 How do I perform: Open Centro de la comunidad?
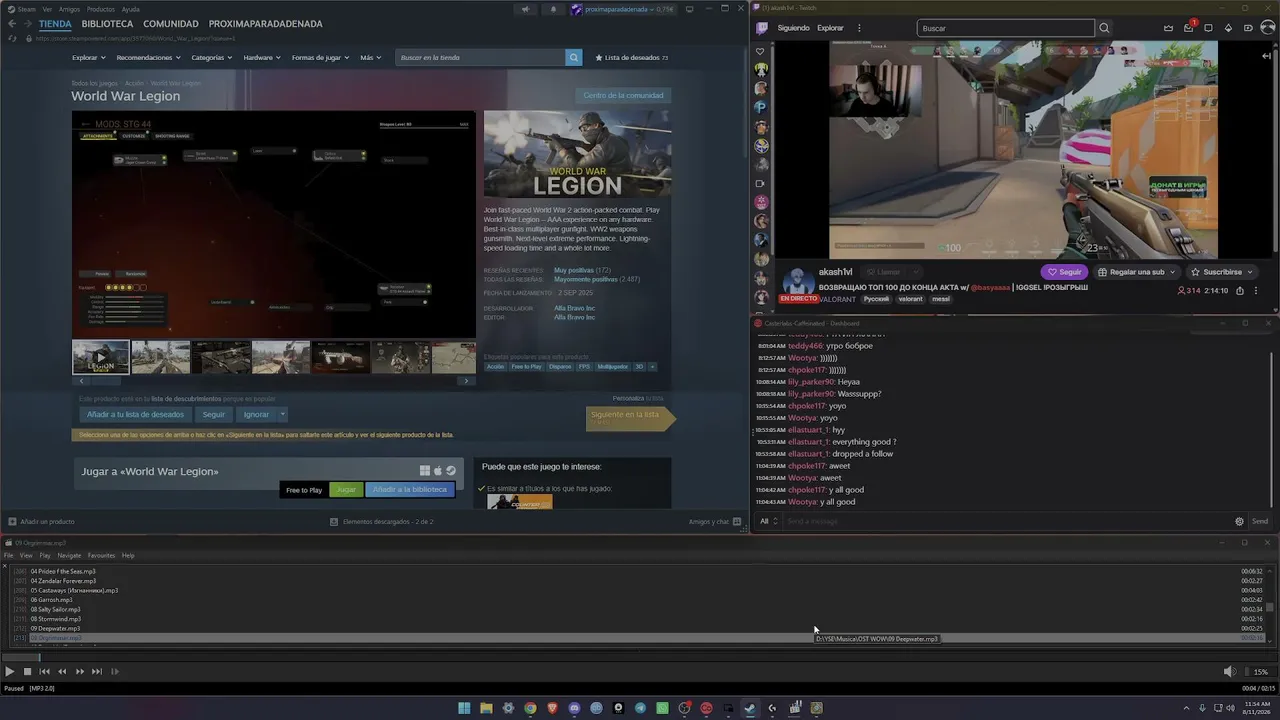point(623,95)
